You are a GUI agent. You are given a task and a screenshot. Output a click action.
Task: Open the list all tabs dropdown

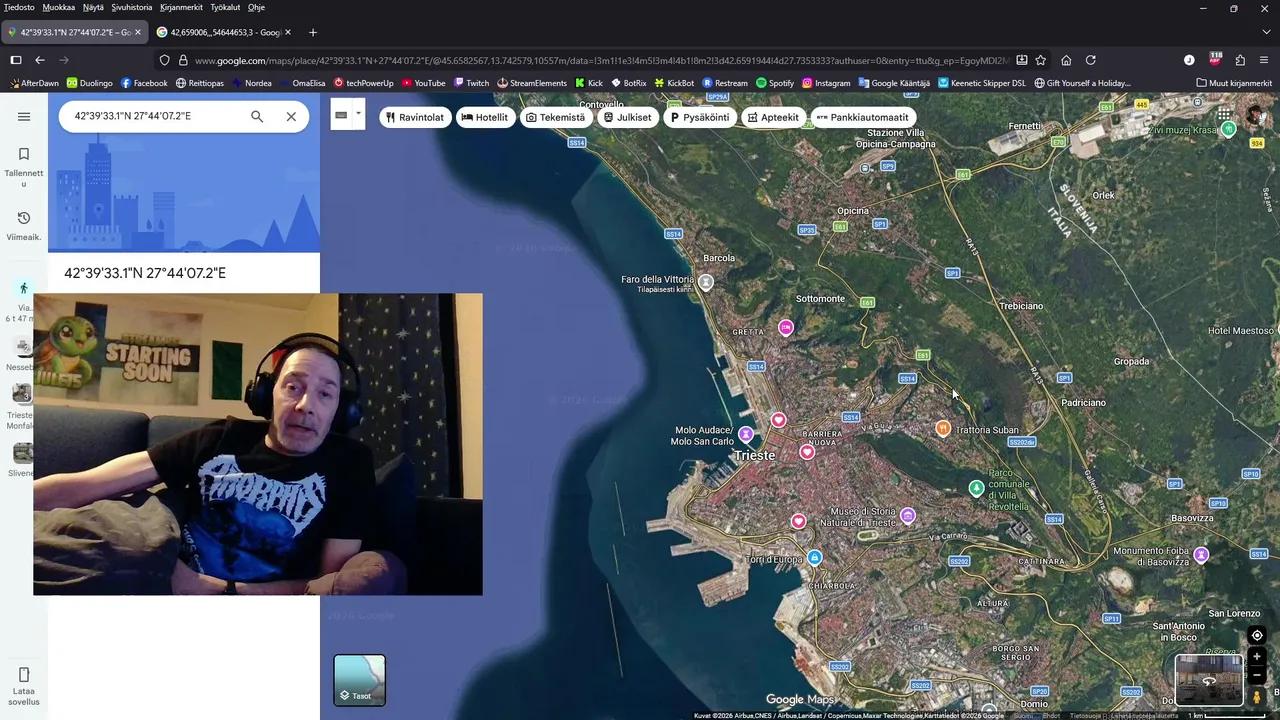(x=1265, y=32)
